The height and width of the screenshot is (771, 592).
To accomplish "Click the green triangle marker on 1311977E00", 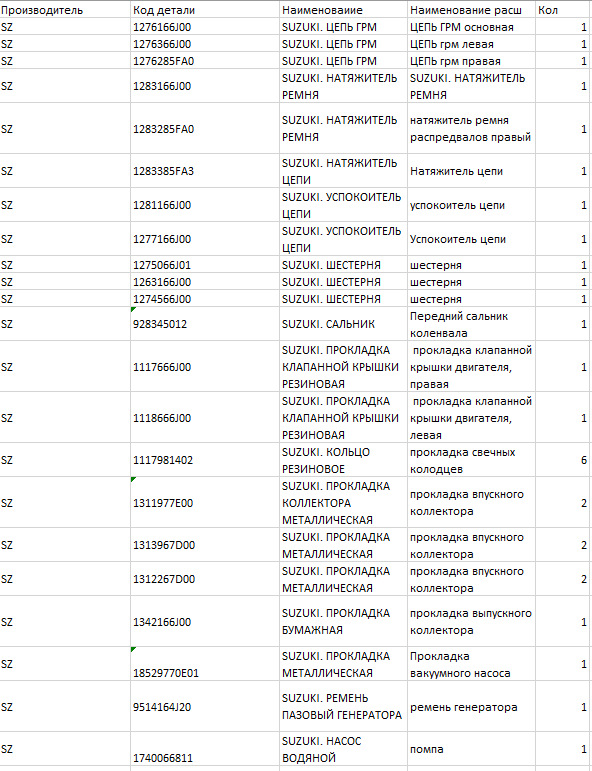I will coord(133,479).
